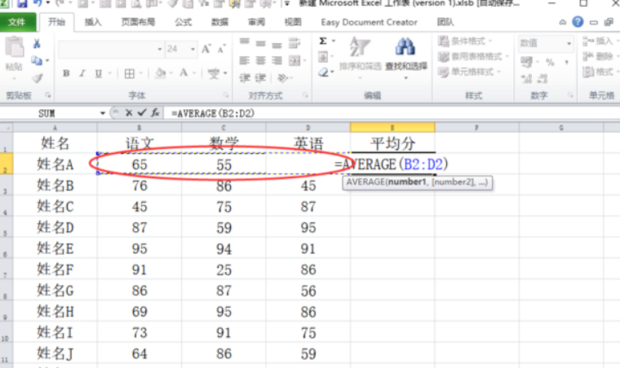The image size is (620, 368).
Task: Open the fill color bucket picker
Action: click(x=161, y=74)
